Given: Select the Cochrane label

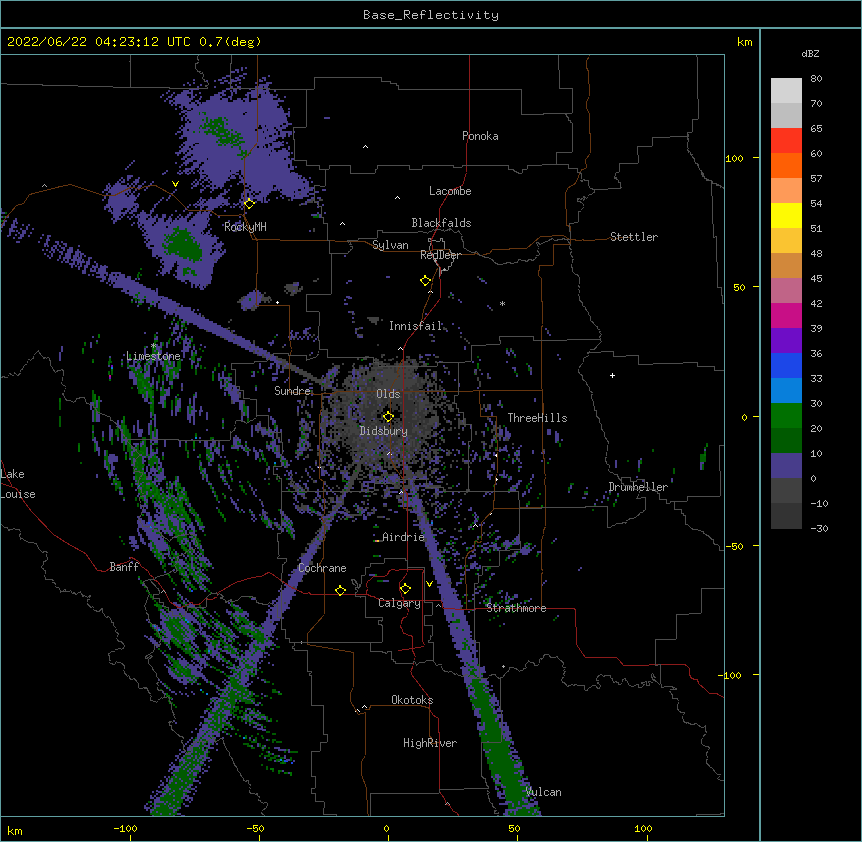Looking at the screenshot, I should pos(322,568).
